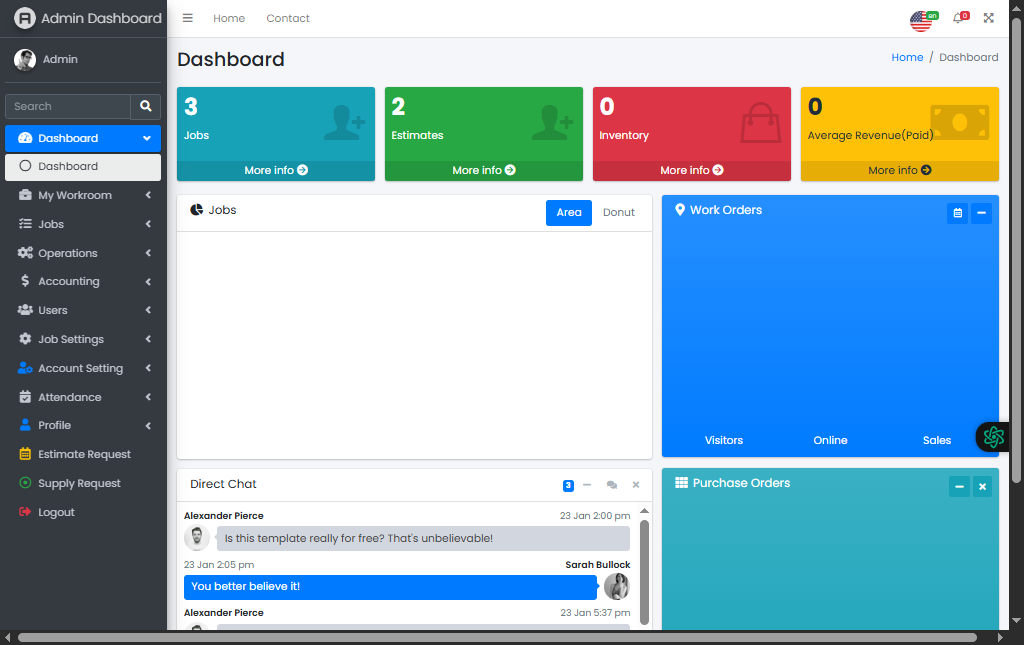Click the floating green AI assistant icon
Viewport: 1024px width, 645px height.
tap(993, 437)
